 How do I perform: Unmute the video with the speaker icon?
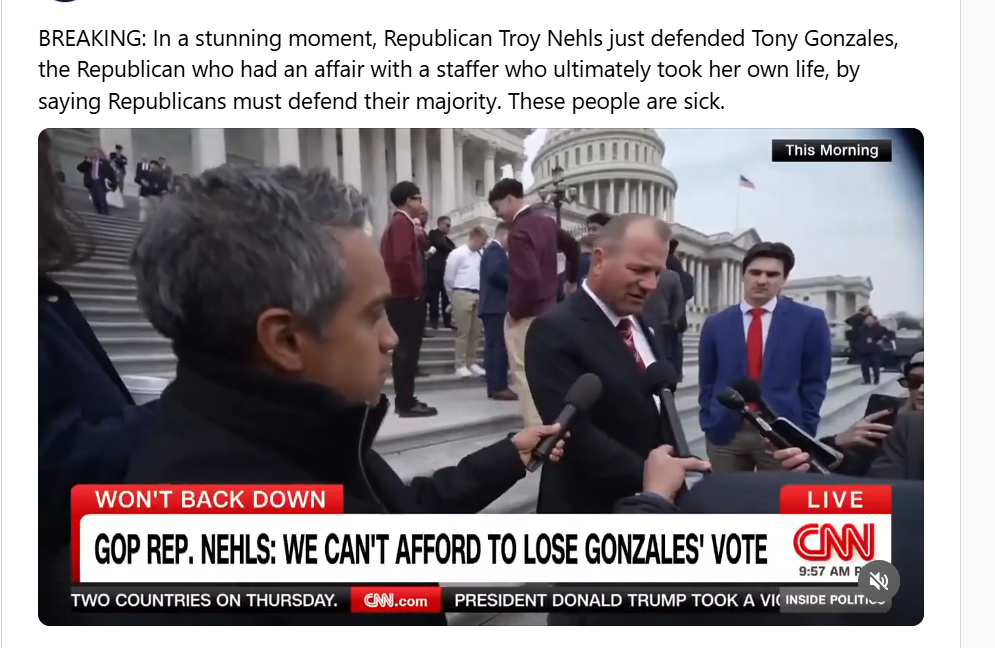pyautogui.click(x=879, y=581)
